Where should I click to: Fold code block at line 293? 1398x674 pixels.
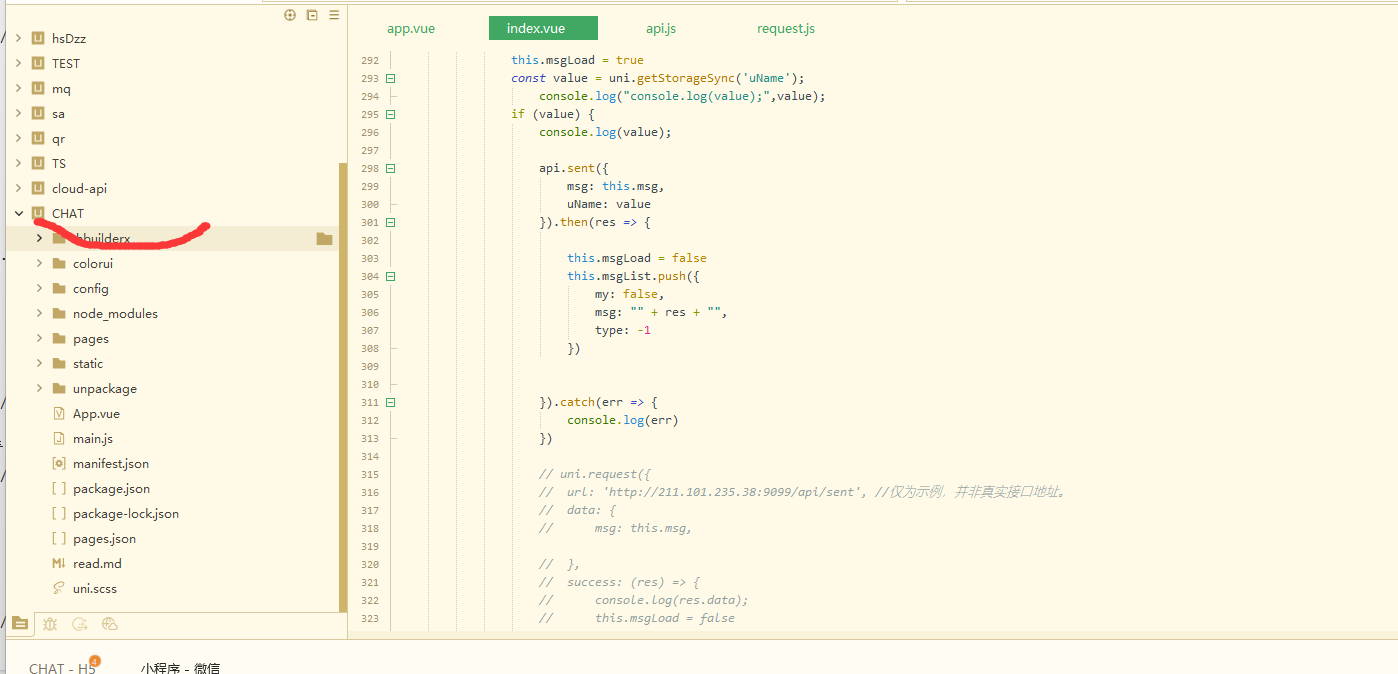coord(391,78)
